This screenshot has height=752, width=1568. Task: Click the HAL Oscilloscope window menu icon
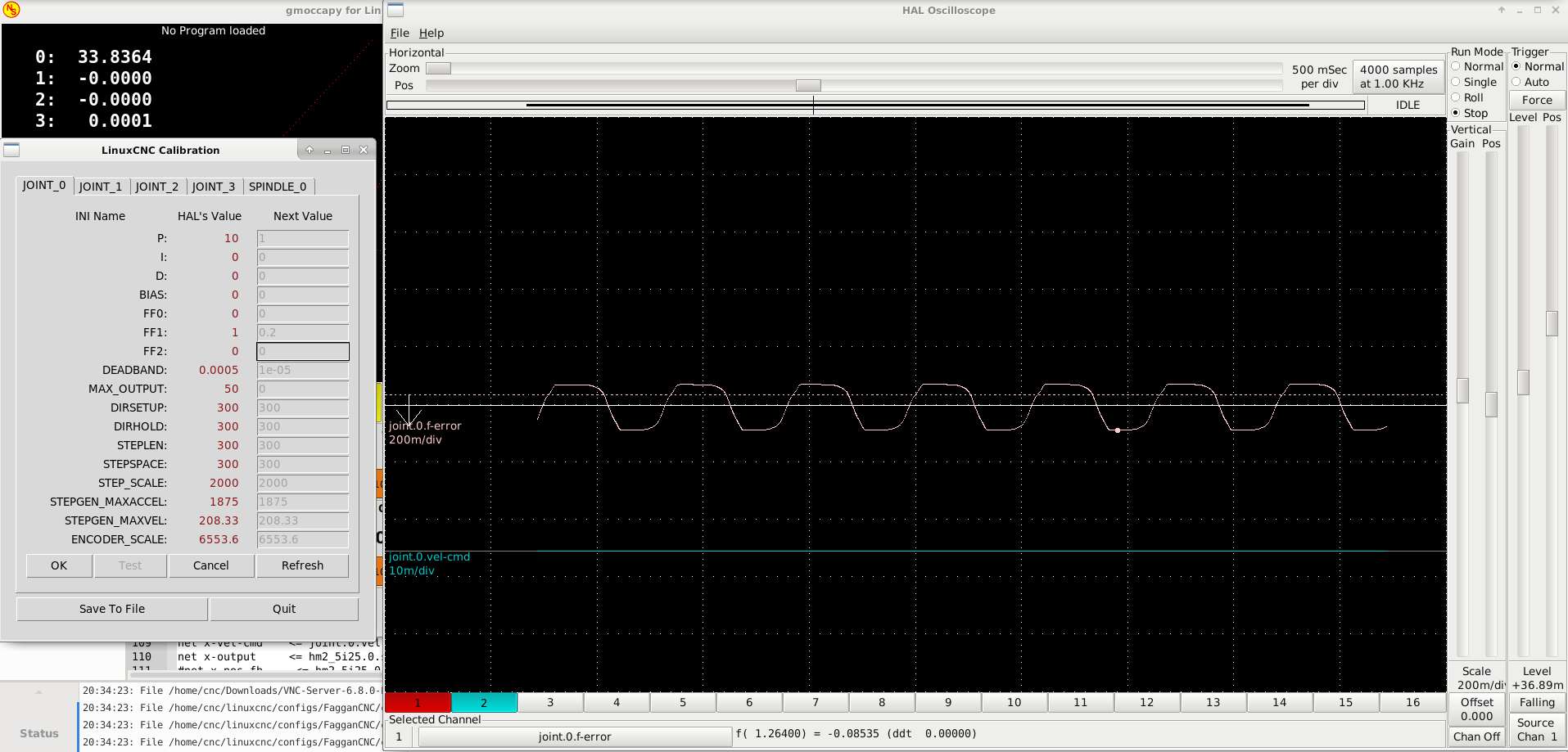(395, 10)
